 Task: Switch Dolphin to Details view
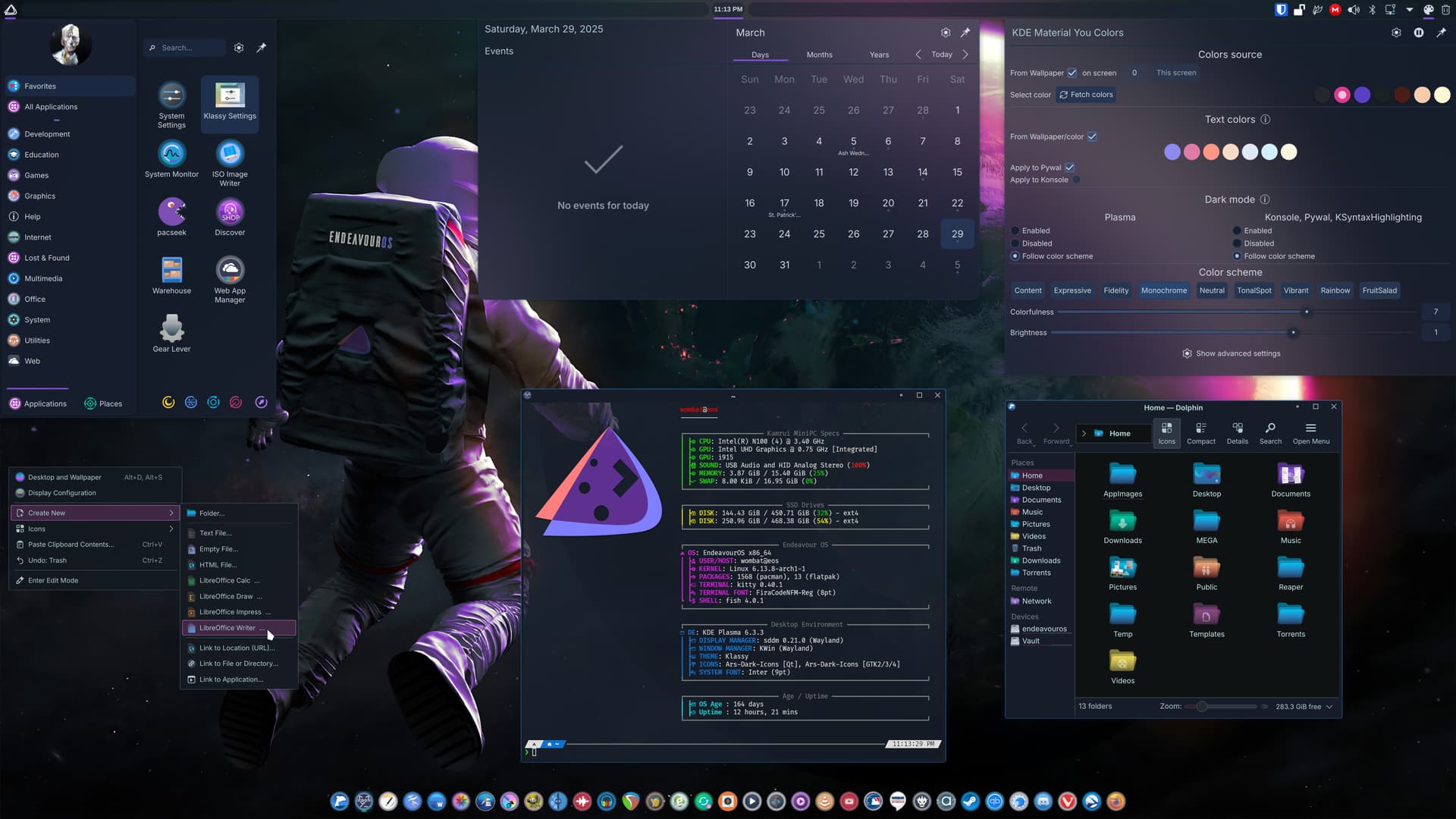(x=1237, y=433)
